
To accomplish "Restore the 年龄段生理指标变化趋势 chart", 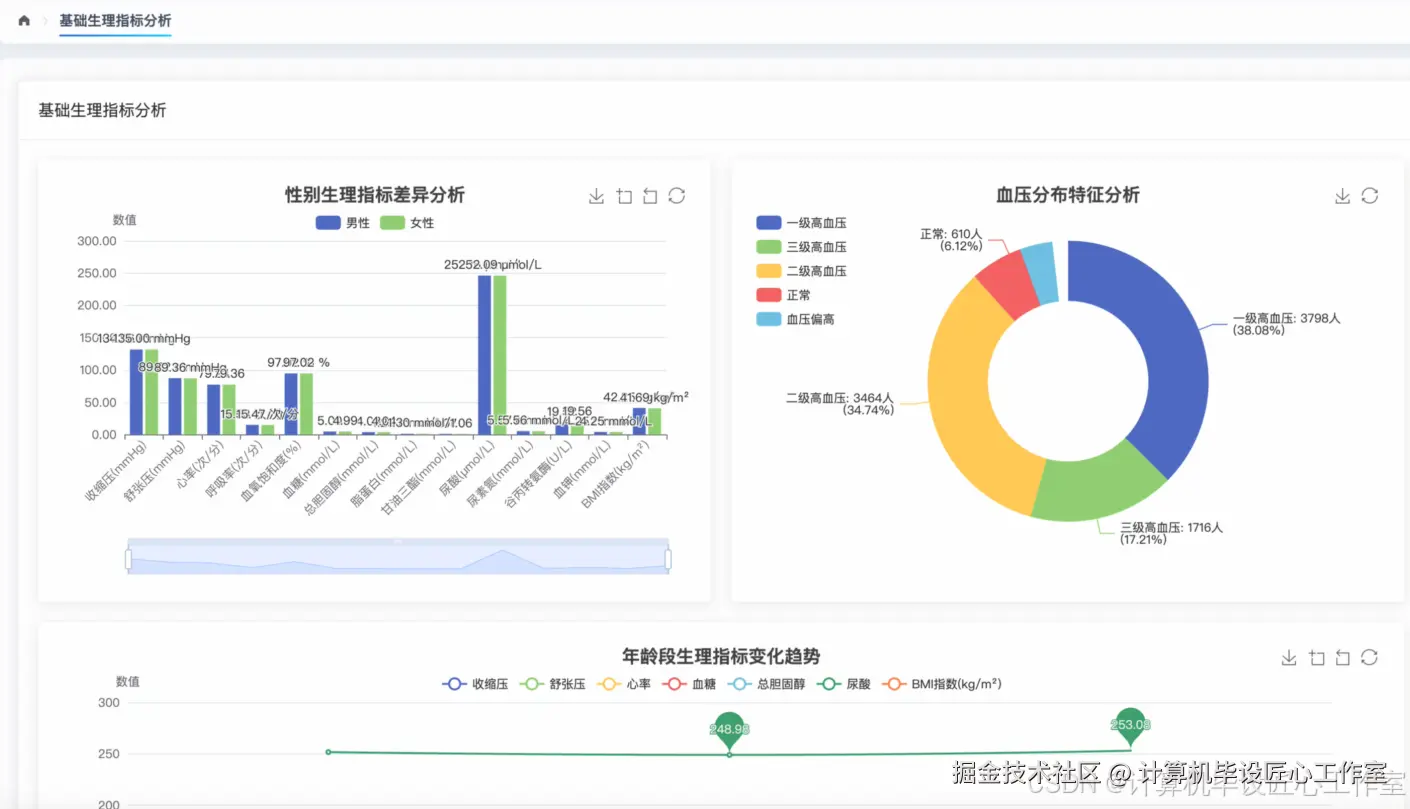I will (1370, 657).
